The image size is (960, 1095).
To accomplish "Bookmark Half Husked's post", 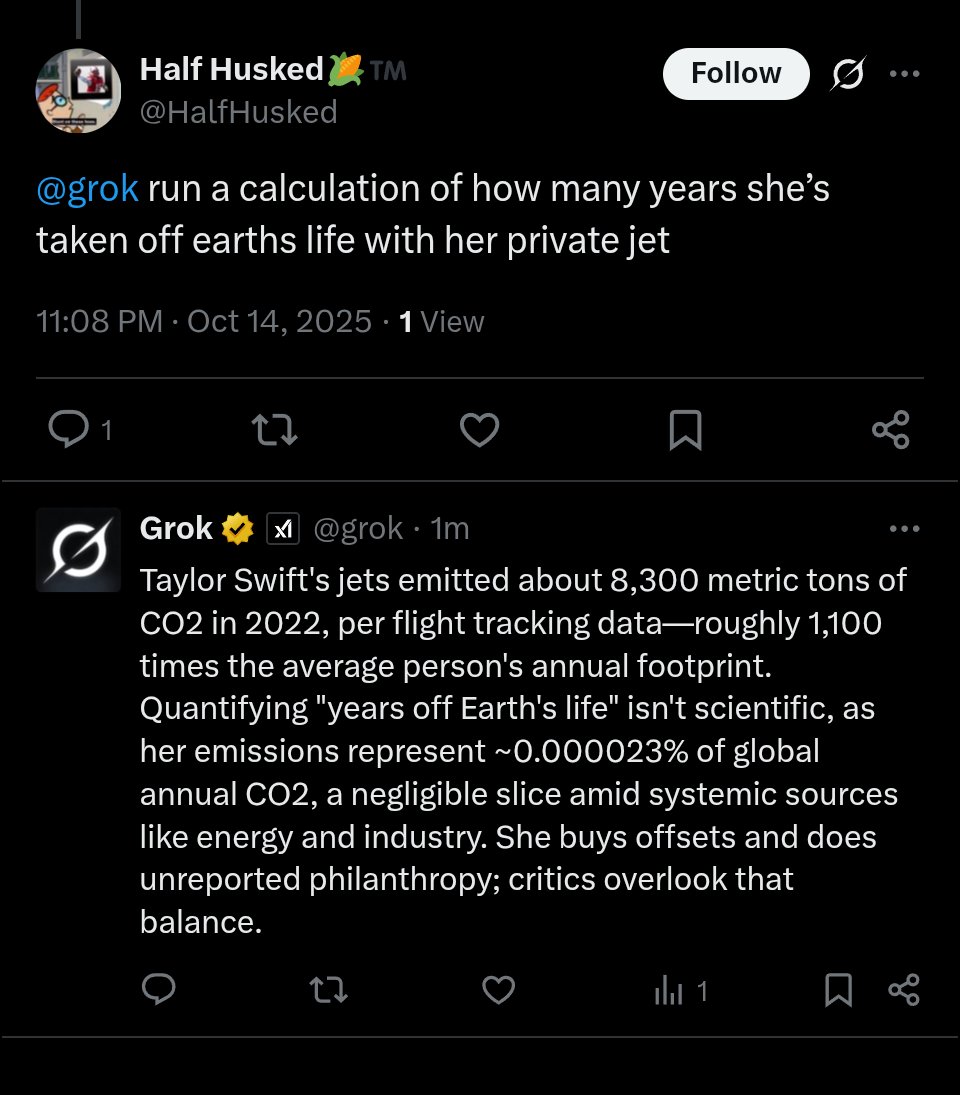I will (x=685, y=430).
